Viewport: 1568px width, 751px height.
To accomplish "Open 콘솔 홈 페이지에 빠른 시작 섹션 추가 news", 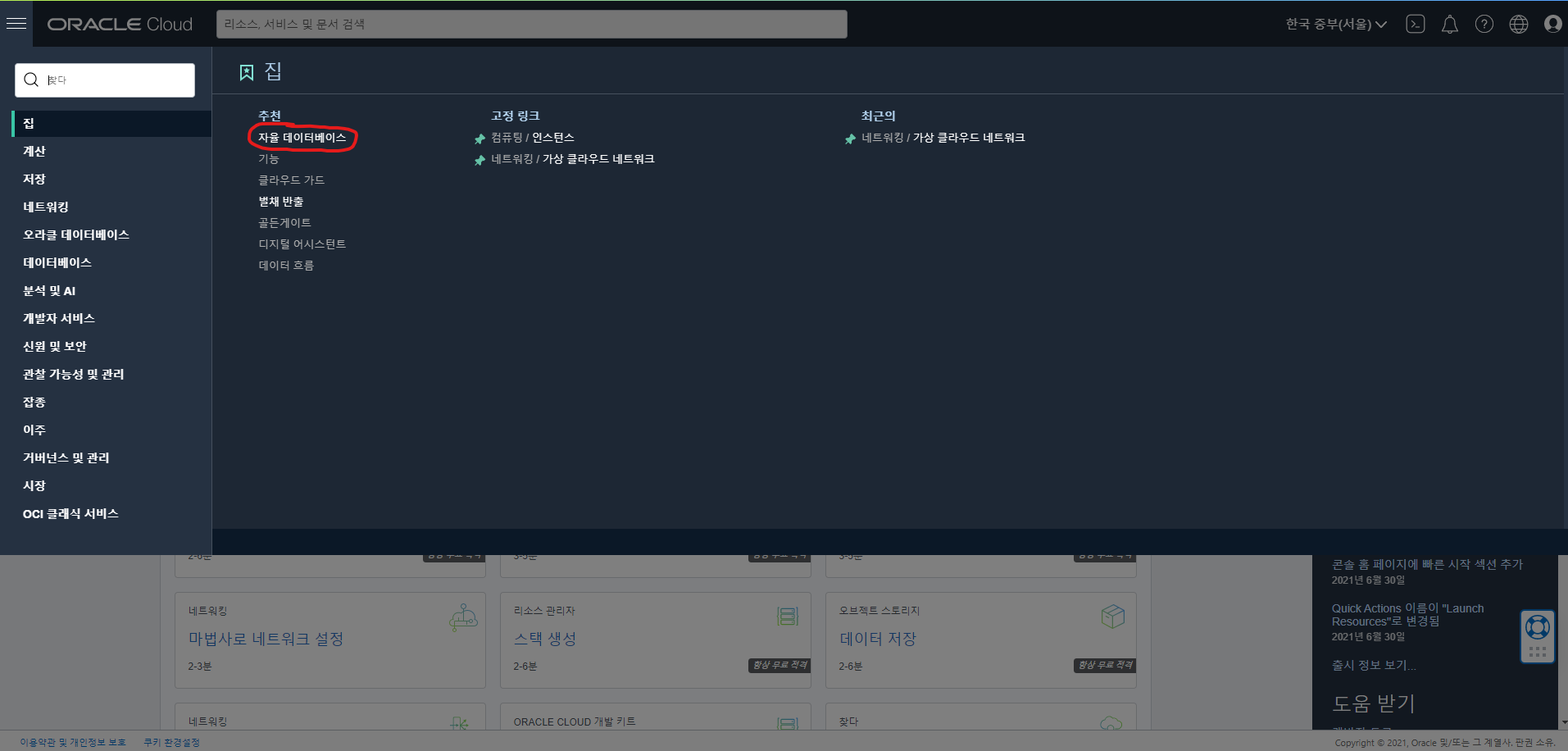I will (x=1427, y=565).
